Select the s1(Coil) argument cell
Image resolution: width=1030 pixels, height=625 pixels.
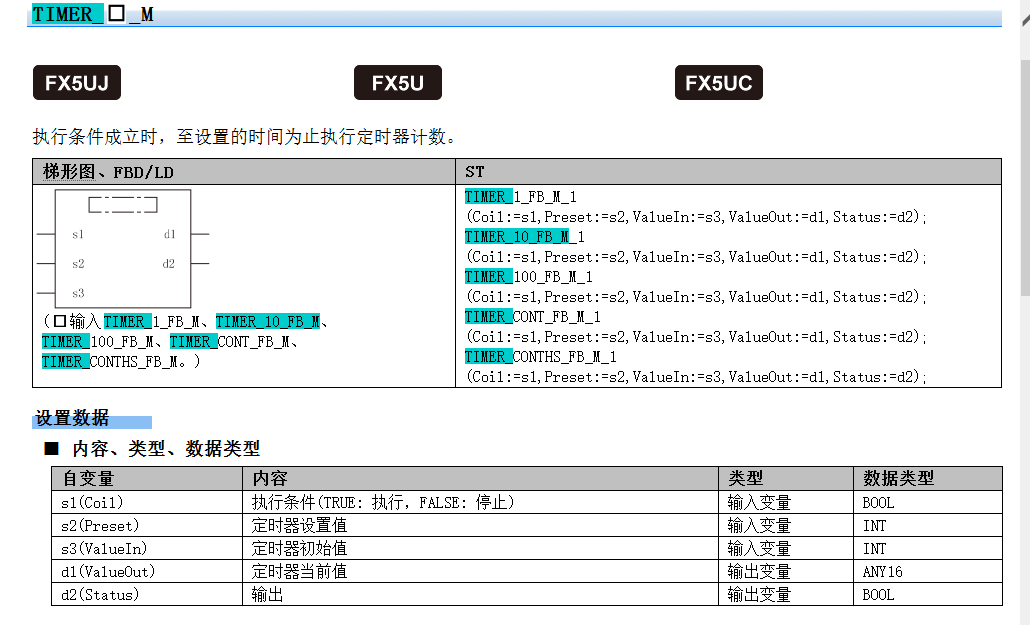[x=94, y=502]
